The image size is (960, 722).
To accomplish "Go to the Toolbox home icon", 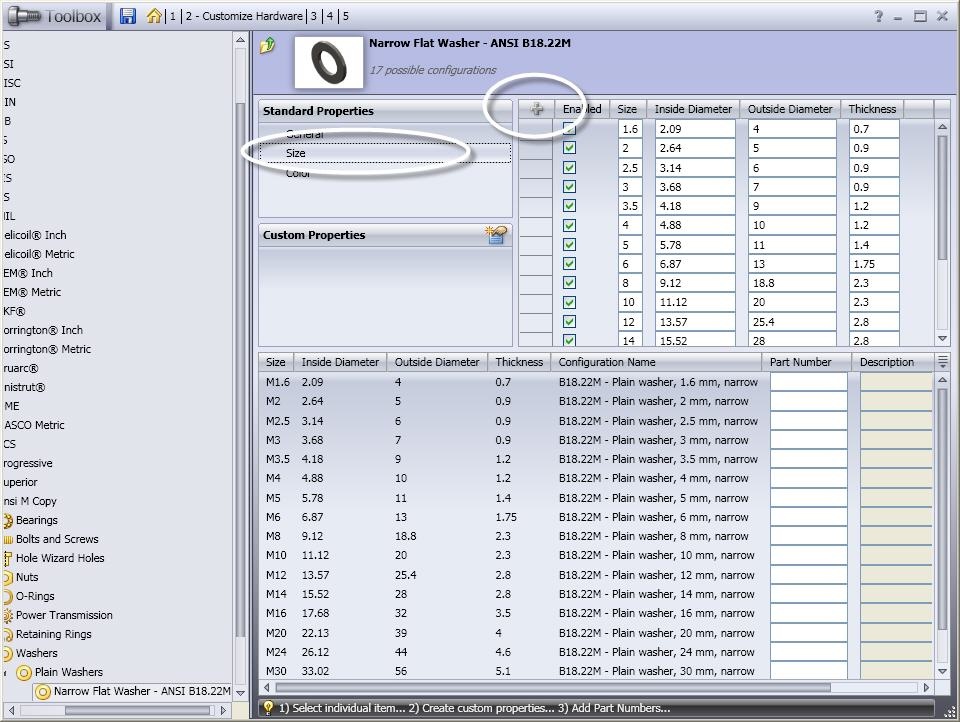I will [154, 16].
